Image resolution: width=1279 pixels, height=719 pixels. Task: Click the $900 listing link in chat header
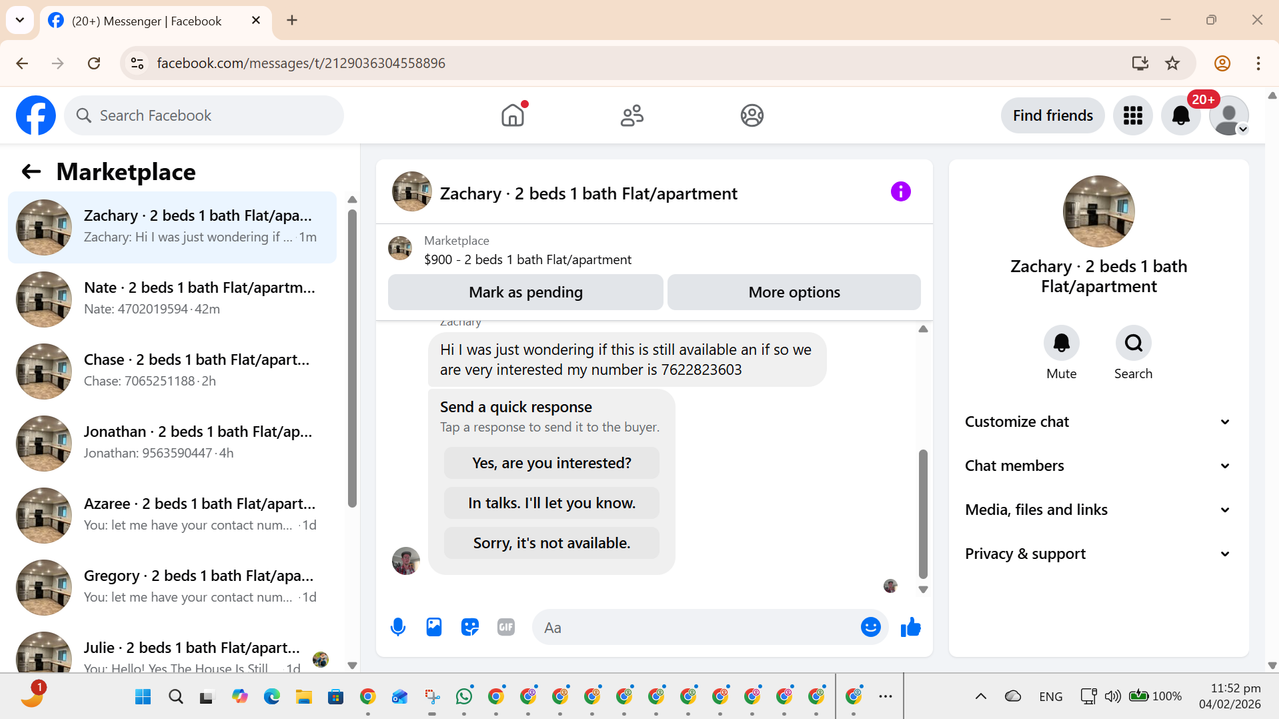528,259
